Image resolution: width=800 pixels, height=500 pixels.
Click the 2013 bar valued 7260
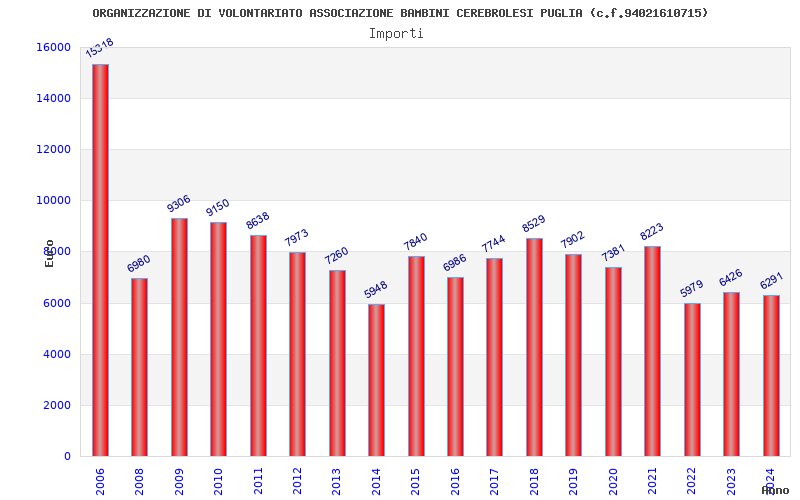click(337, 363)
